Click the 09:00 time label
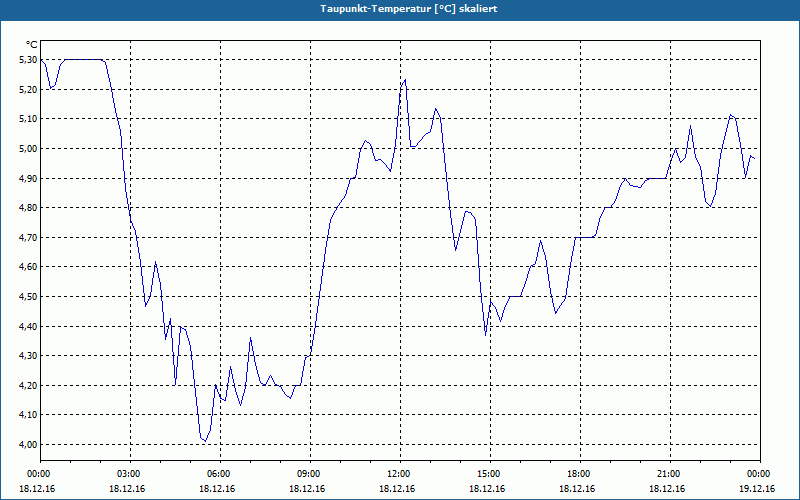 pyautogui.click(x=310, y=474)
